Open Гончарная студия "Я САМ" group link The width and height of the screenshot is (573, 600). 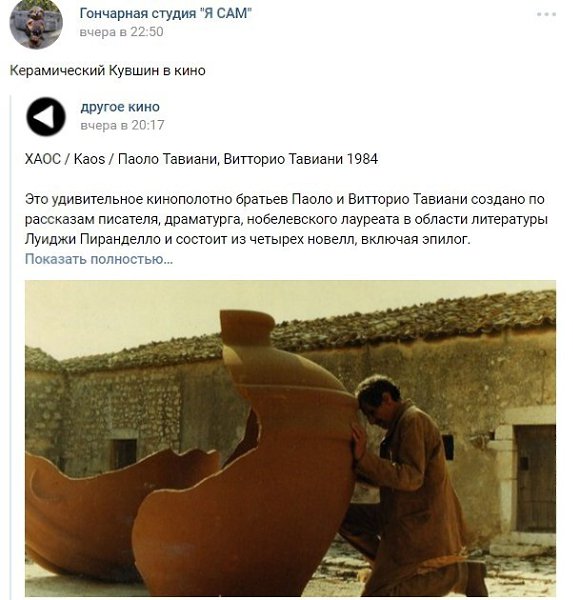(165, 13)
